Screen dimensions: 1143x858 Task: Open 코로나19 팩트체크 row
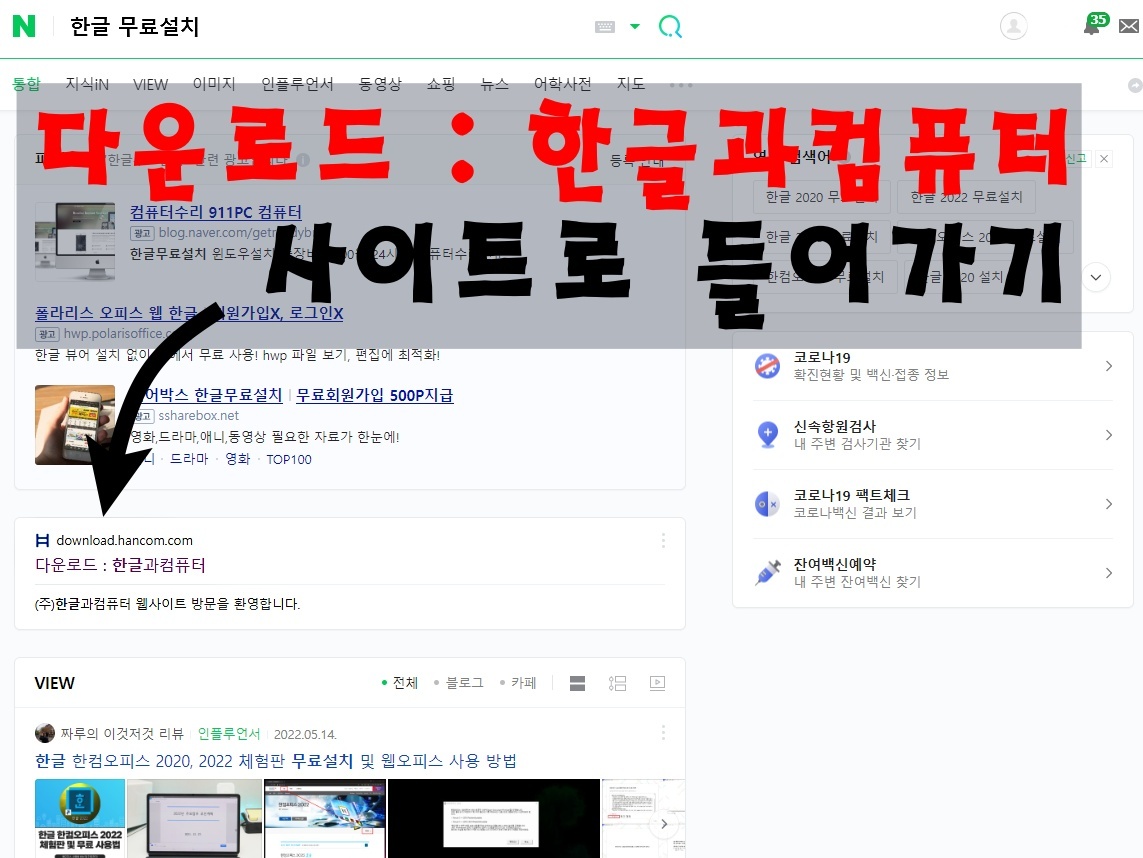(x=932, y=504)
